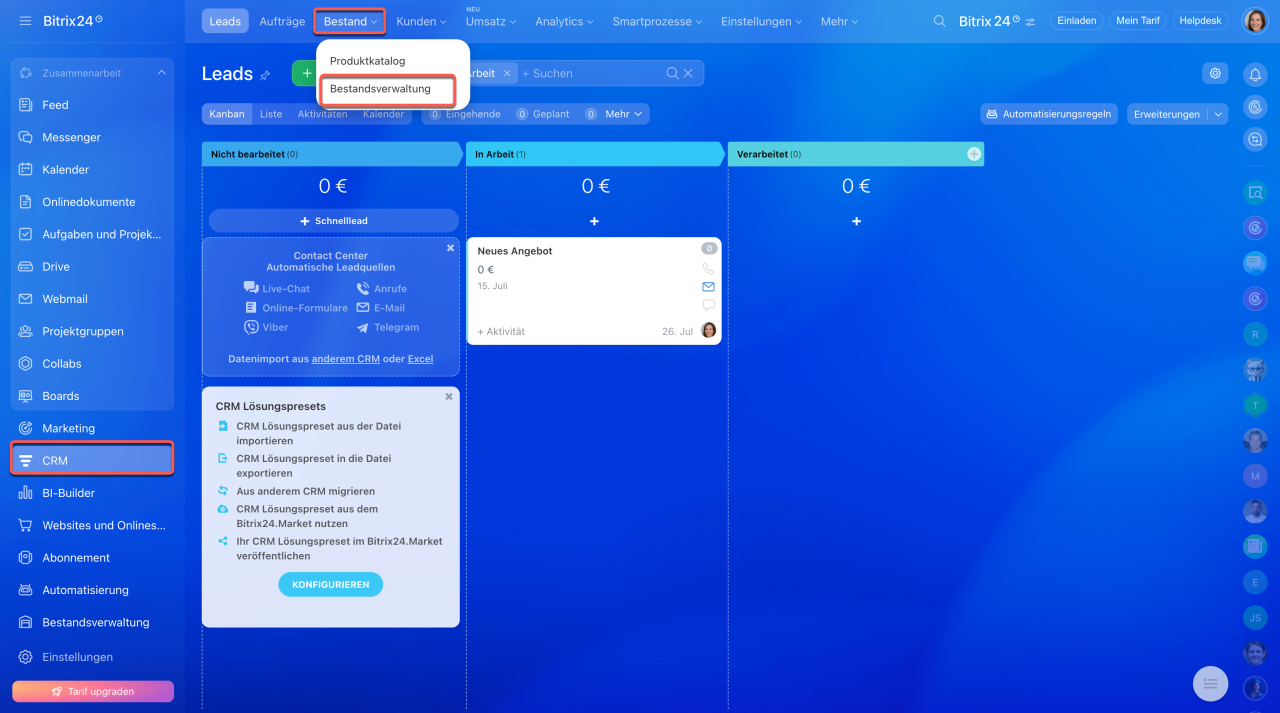The image size is (1280, 713).
Task: Switch to Kanban view
Action: click(227, 114)
